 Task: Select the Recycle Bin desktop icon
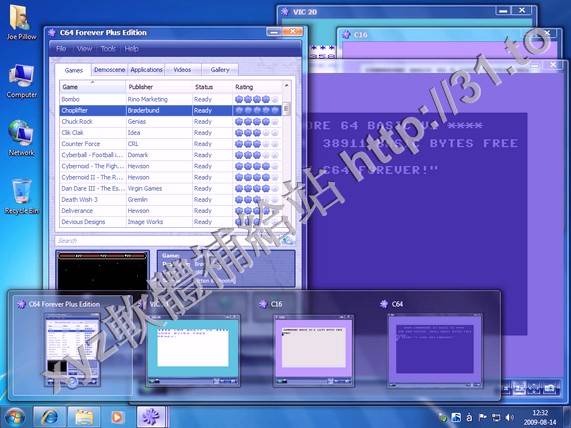click(x=21, y=197)
